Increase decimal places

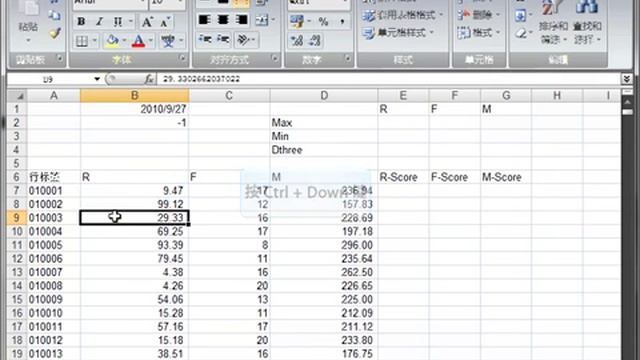click(297, 40)
